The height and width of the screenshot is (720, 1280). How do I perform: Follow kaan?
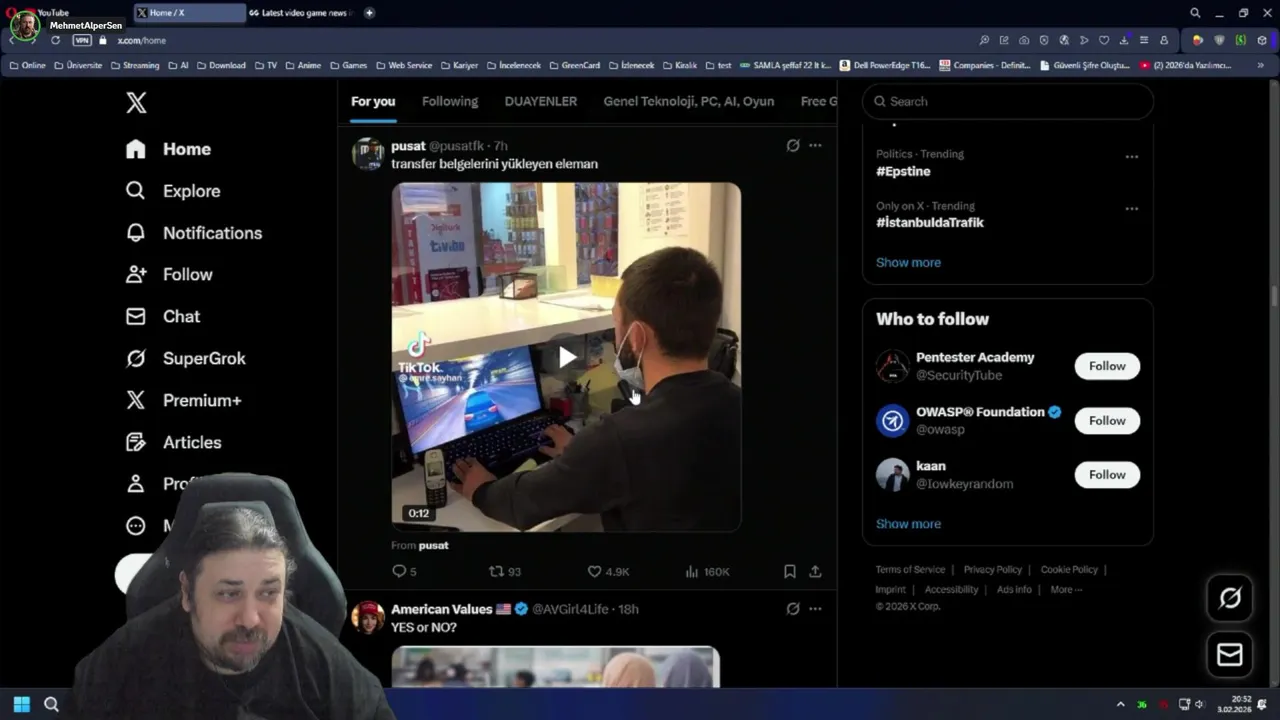pos(1107,475)
